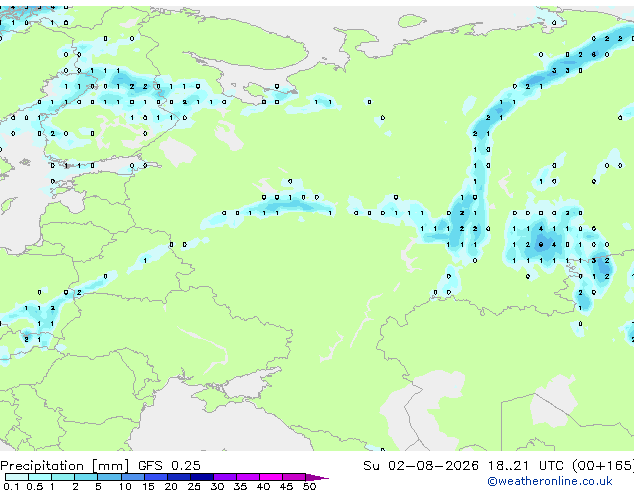Pick the 15–20 mm legend color swatch
The width and height of the screenshot is (634, 490).
pyautogui.click(x=155, y=477)
